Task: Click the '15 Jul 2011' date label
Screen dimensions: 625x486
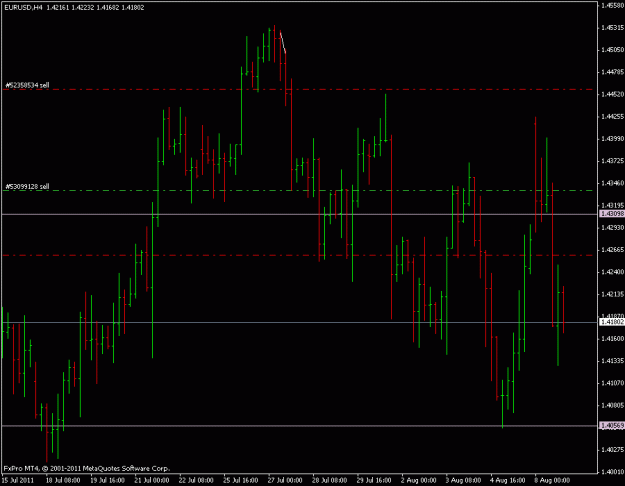Action: 18,480
